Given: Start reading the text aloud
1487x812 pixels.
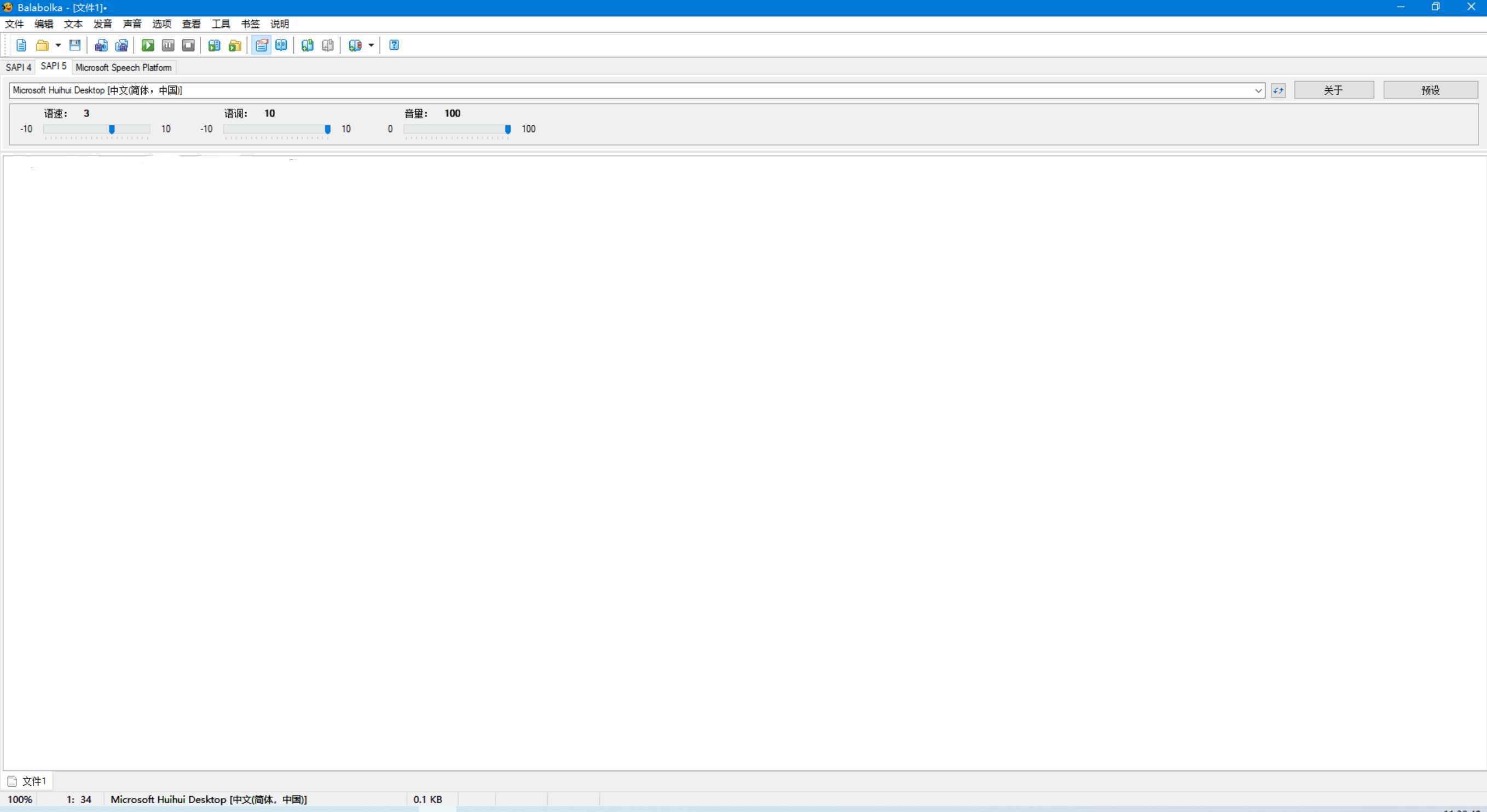Looking at the screenshot, I should tap(148, 45).
